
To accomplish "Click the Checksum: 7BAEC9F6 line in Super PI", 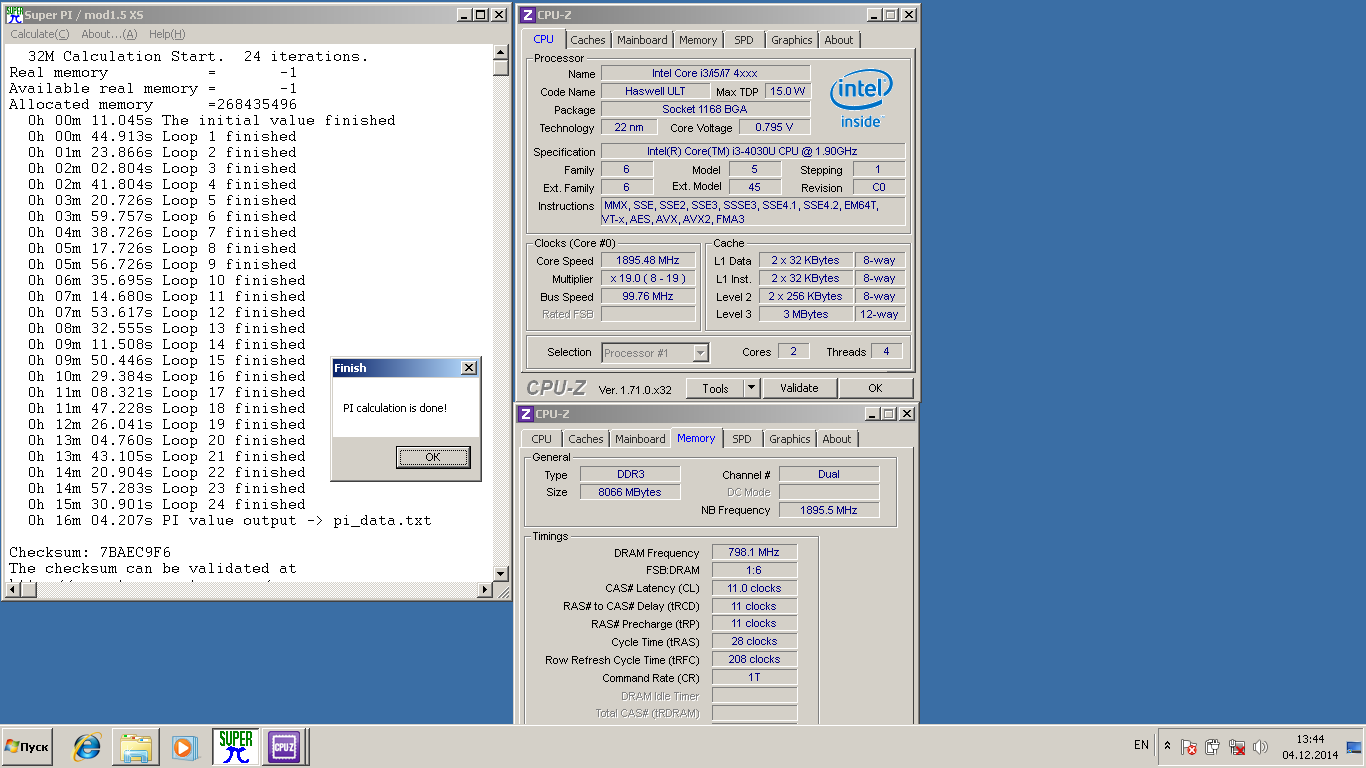I will pos(90,552).
